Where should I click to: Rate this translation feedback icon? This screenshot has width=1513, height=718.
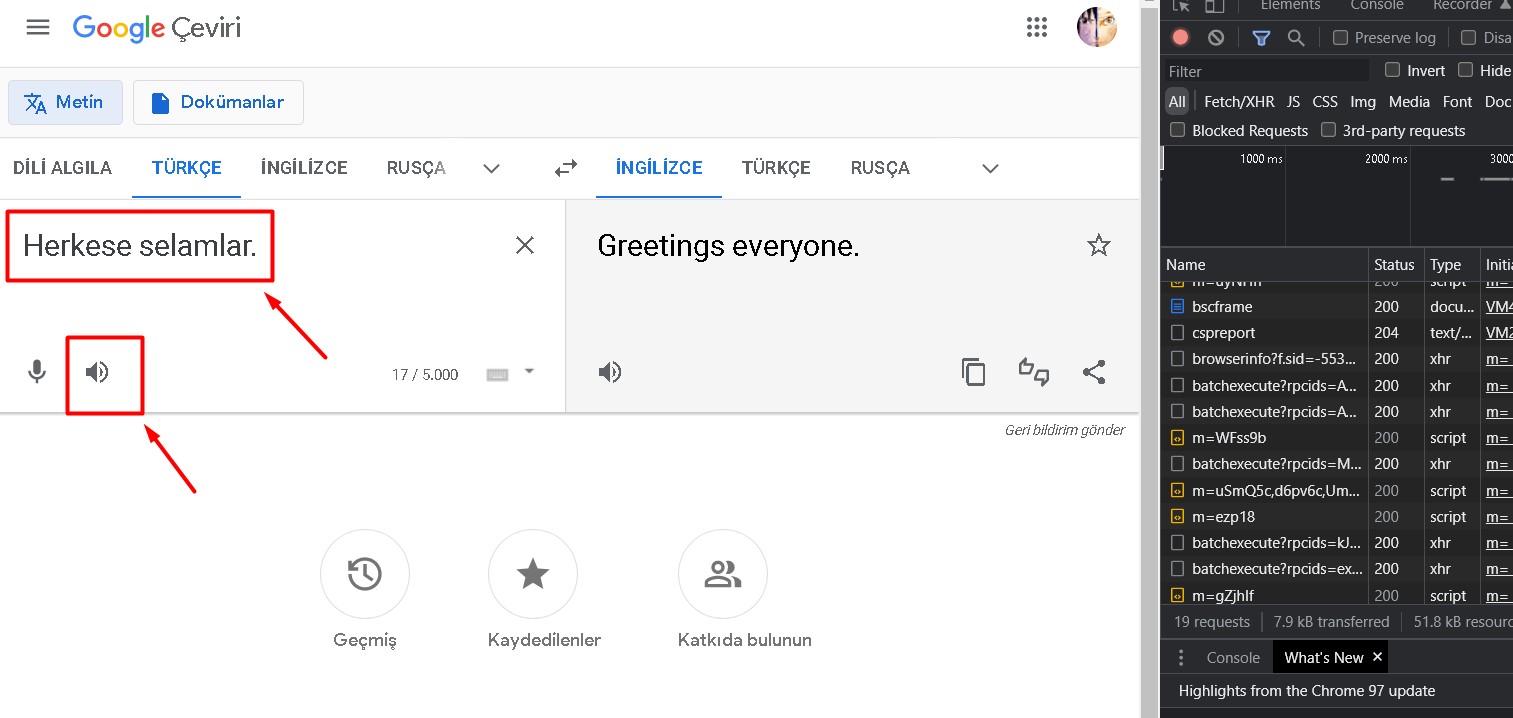[1034, 372]
